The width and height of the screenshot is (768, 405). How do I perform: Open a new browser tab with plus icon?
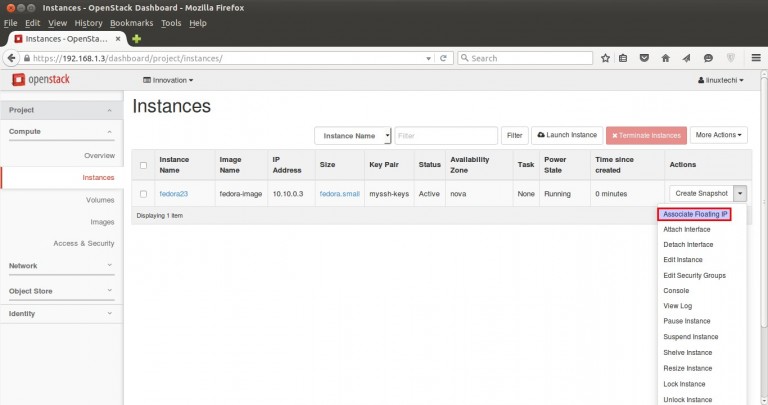[136, 38]
